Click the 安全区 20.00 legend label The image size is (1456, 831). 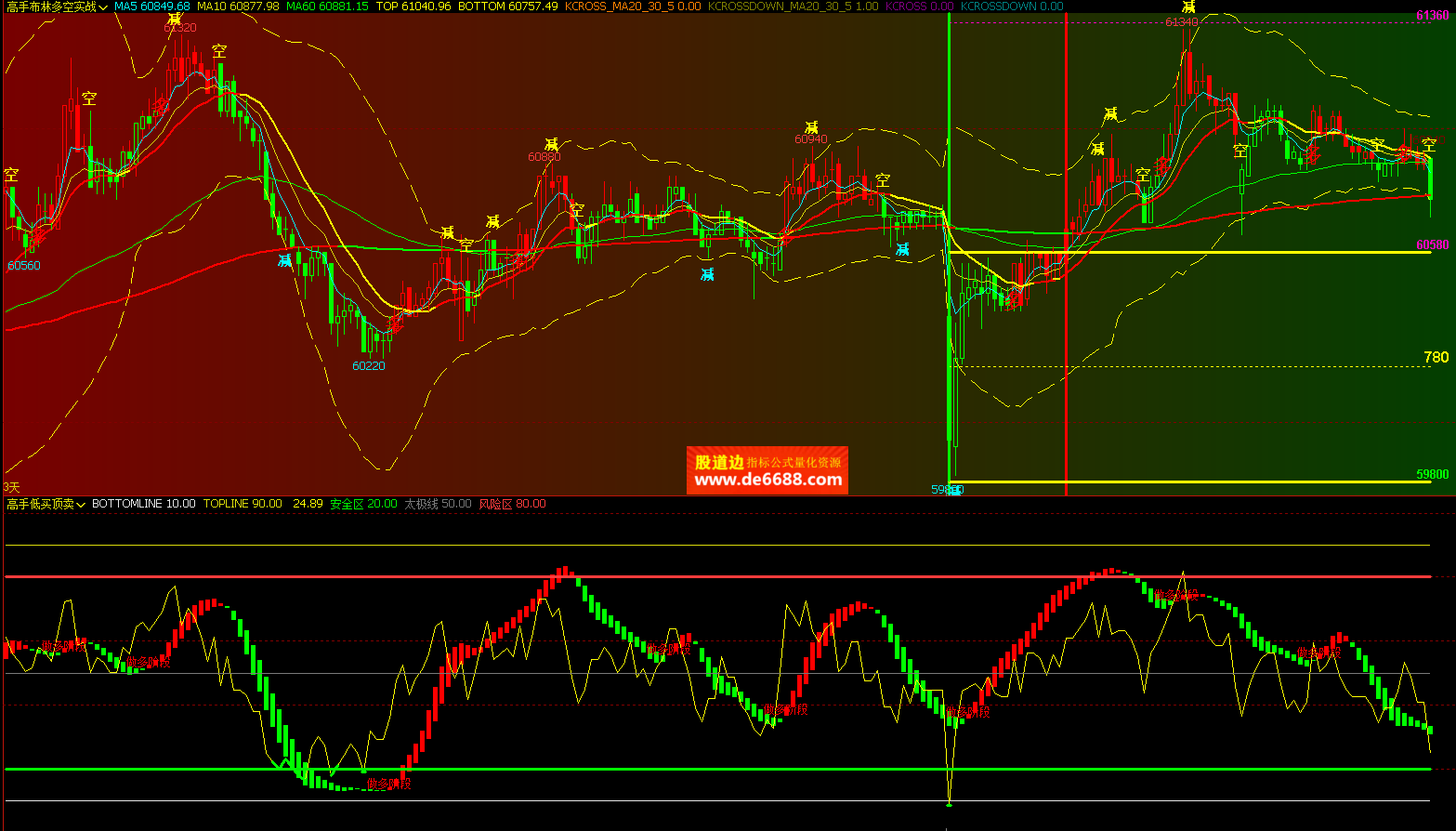click(363, 504)
